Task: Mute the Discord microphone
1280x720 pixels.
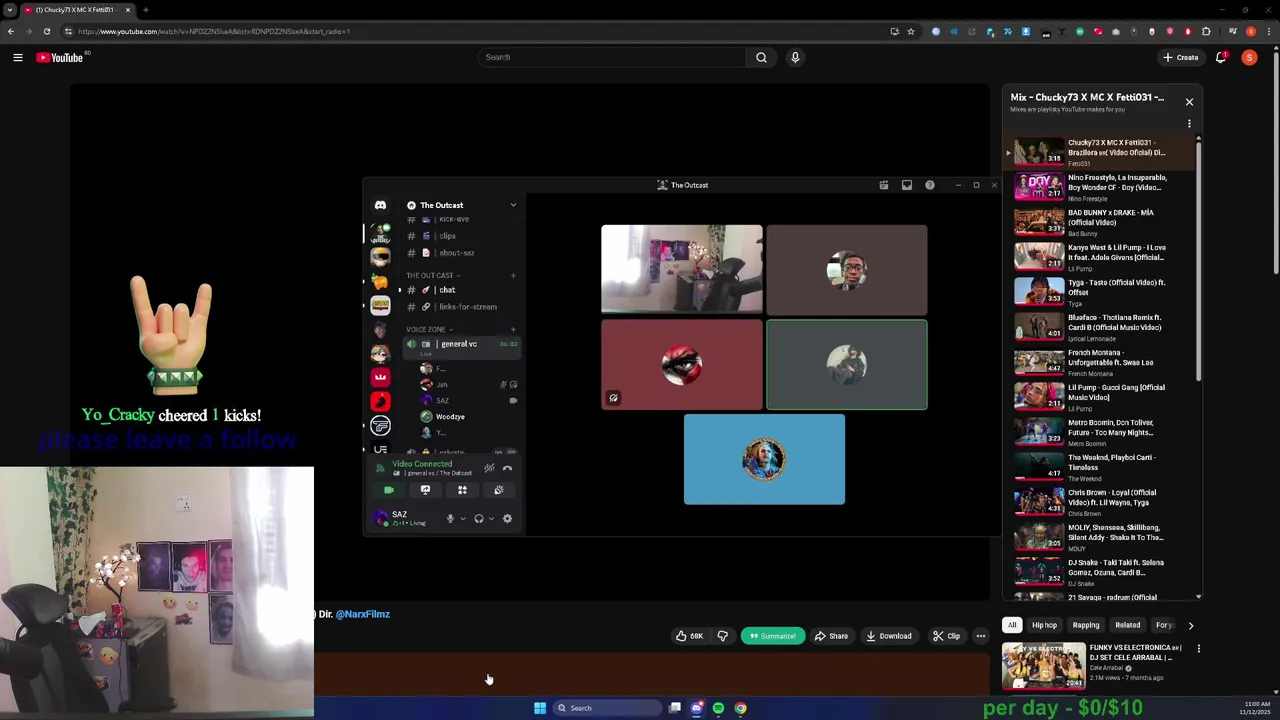Action: [450, 518]
